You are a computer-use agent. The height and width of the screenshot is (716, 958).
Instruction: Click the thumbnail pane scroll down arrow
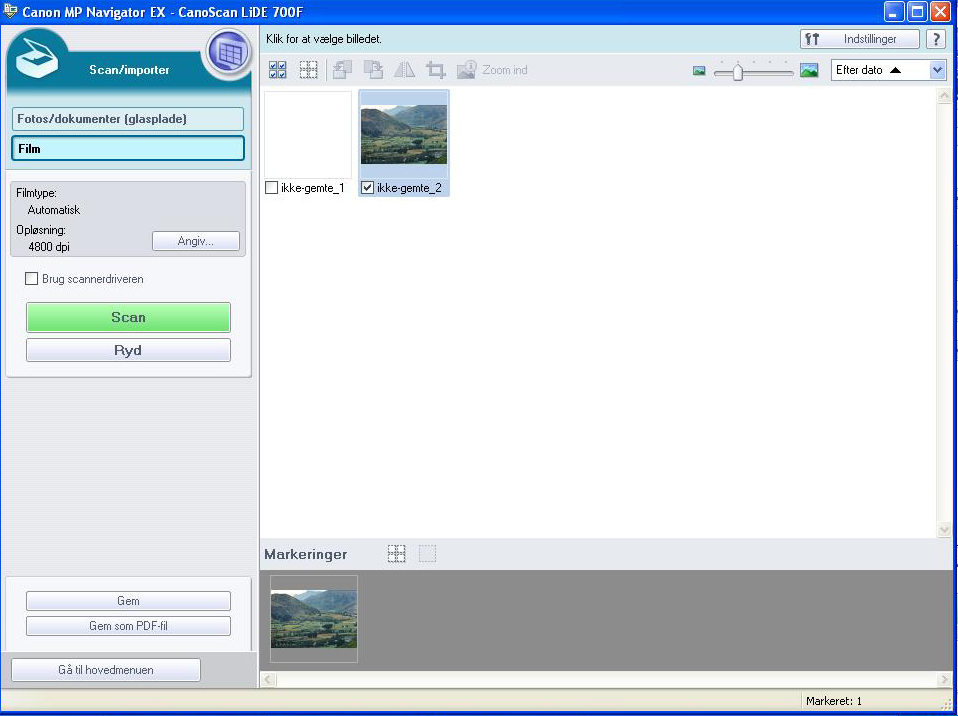(944, 530)
